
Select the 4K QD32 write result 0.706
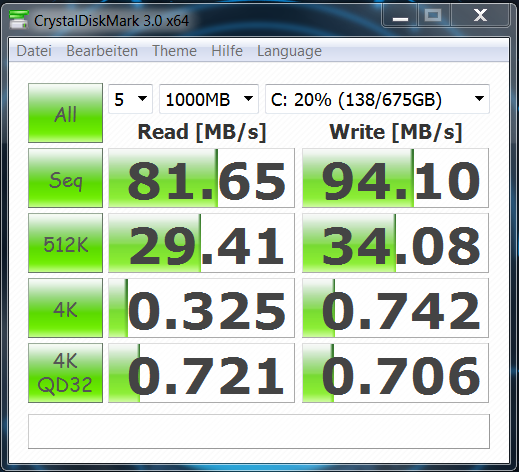pyautogui.click(x=395, y=373)
